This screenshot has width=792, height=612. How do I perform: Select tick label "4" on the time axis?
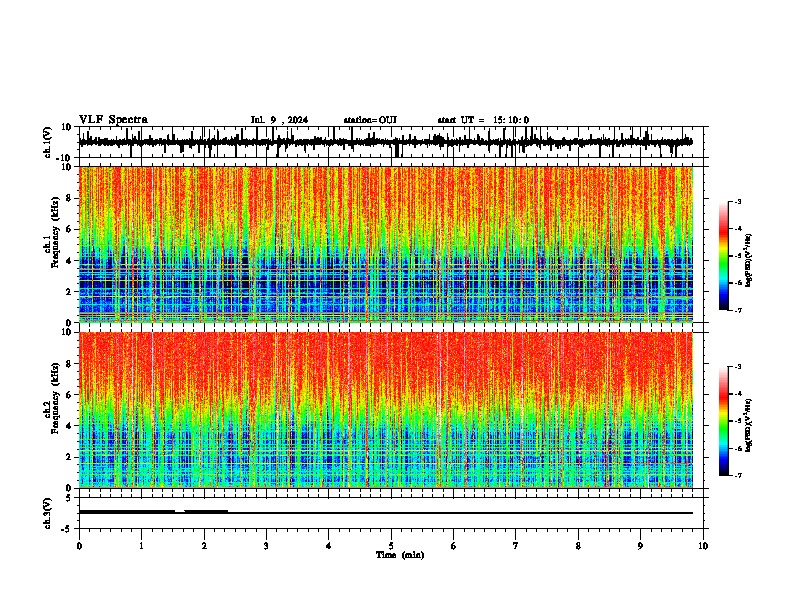pyautogui.click(x=329, y=546)
